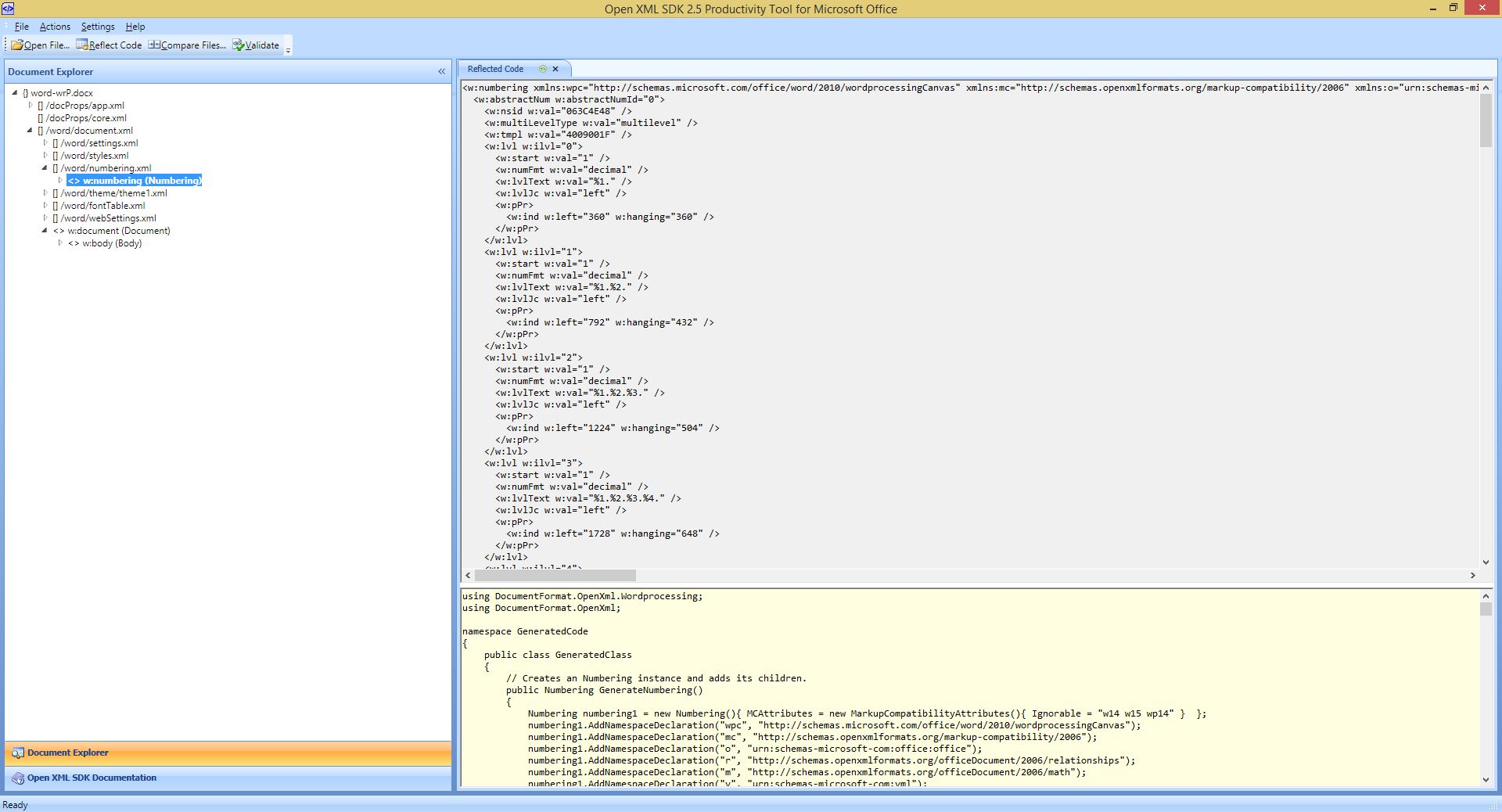Select /word/document.xml in the tree
The image size is (1502, 812).
85,131
